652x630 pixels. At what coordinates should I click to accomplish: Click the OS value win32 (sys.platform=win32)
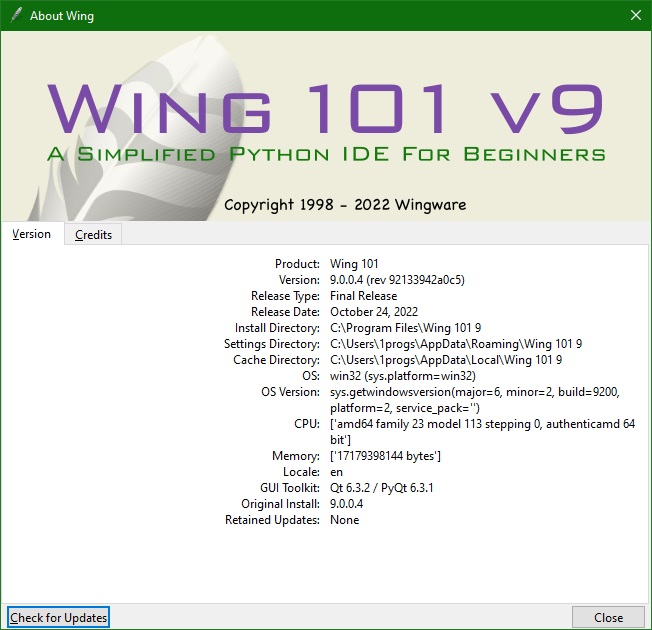coord(403,376)
